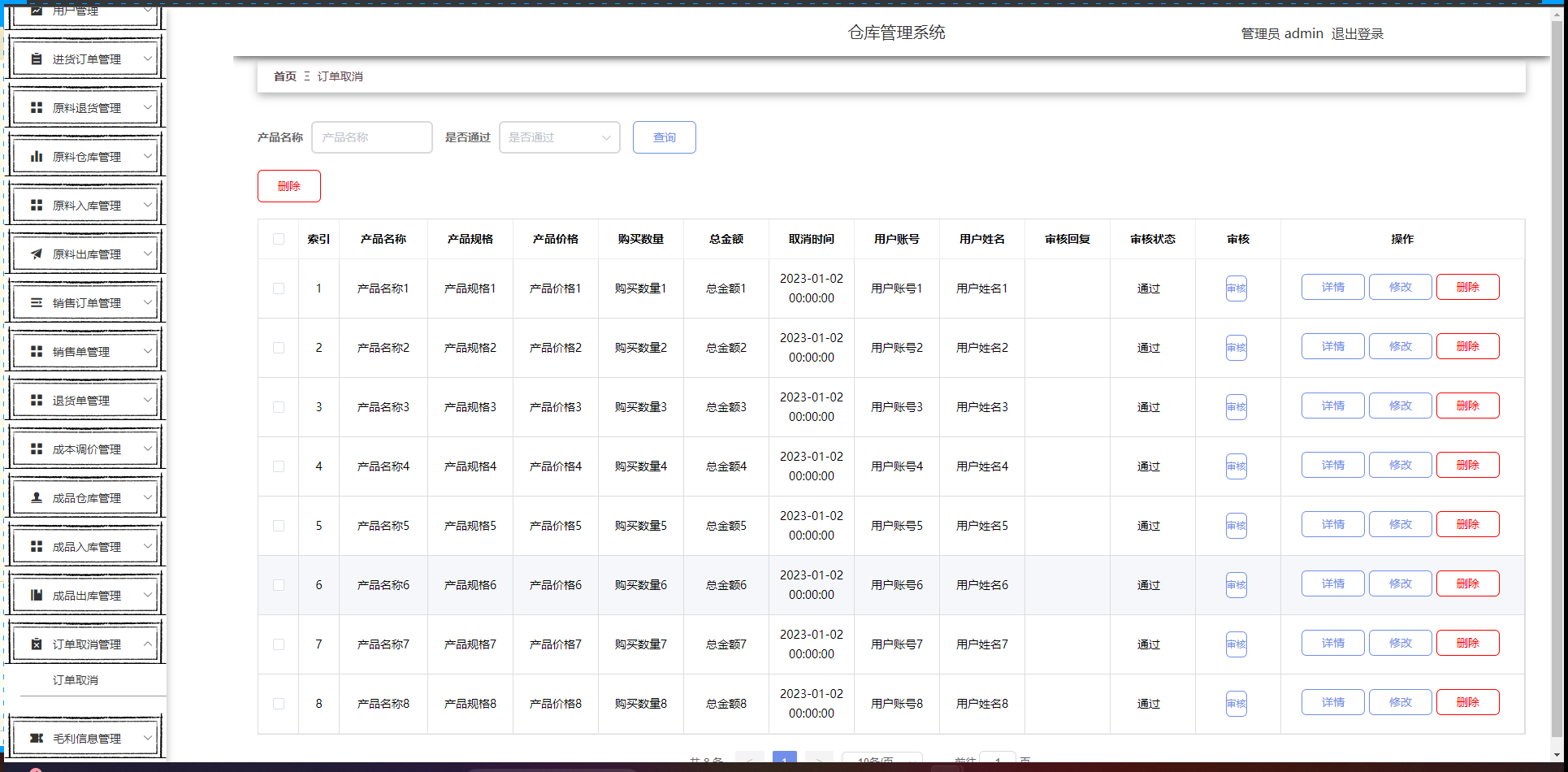Click the 成品仓库管理 user icon
The width and height of the screenshot is (1568, 772).
[x=37, y=498]
